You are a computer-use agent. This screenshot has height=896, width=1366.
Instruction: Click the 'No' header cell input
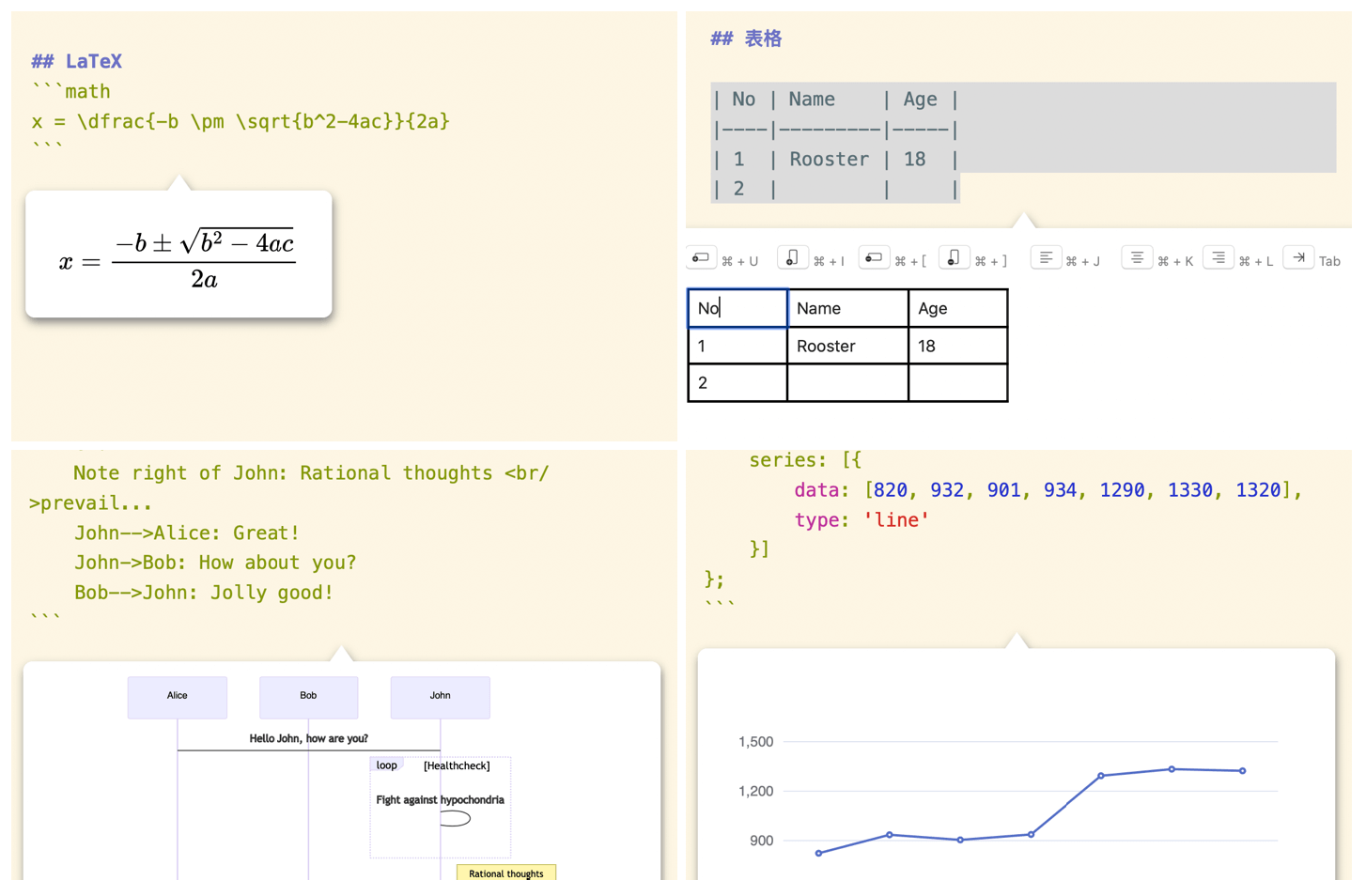[x=737, y=308]
